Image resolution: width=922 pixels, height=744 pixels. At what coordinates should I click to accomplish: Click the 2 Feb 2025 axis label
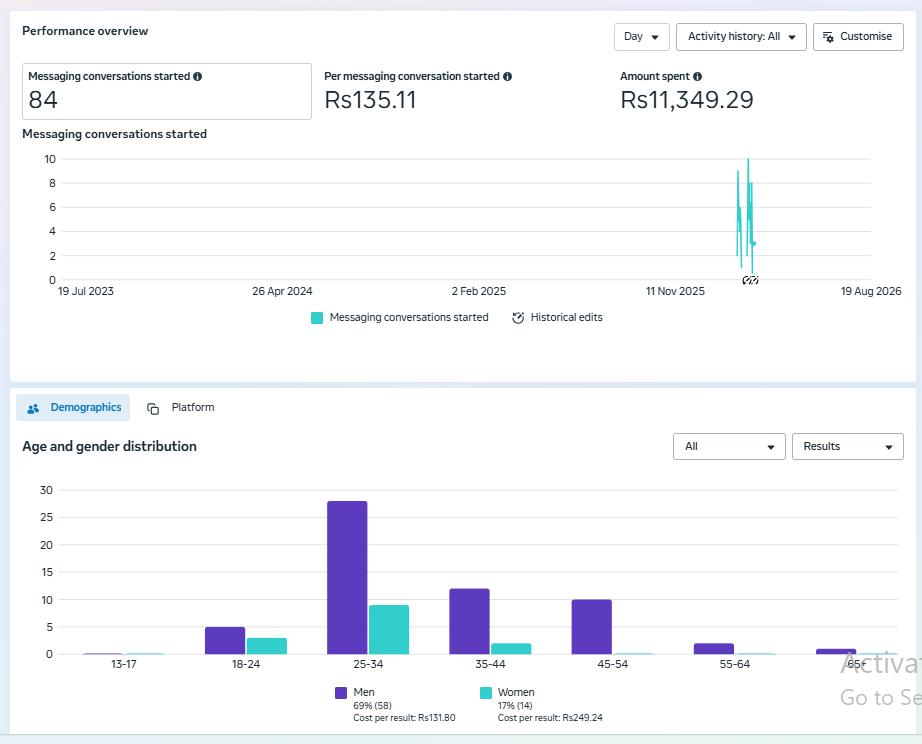pyautogui.click(x=479, y=291)
